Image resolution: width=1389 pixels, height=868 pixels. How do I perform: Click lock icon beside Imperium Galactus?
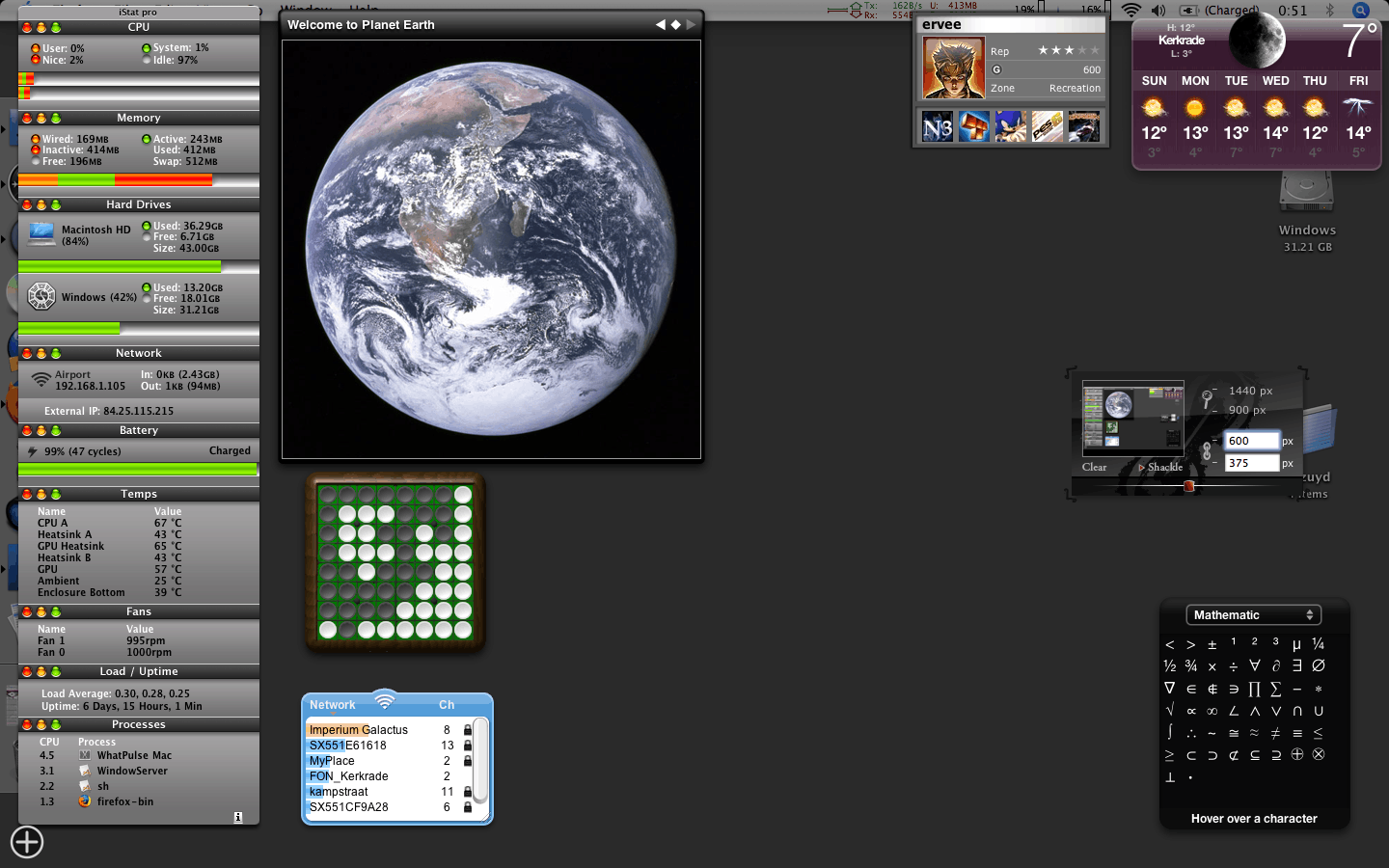468,730
